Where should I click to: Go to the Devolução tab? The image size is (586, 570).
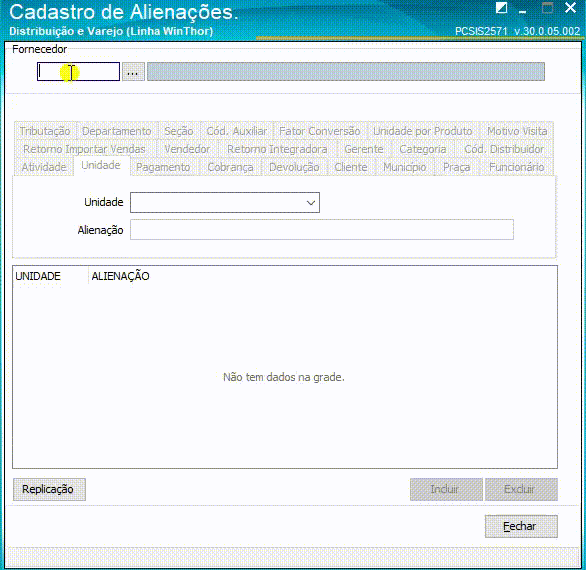[294, 167]
